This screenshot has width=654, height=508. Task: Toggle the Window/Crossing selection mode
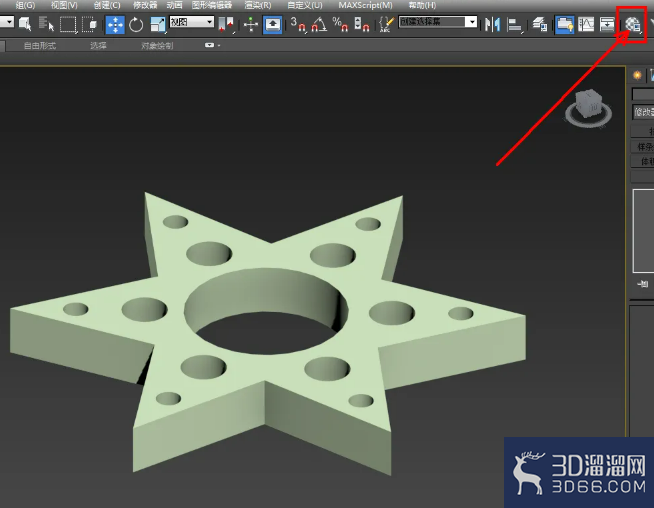pos(89,24)
